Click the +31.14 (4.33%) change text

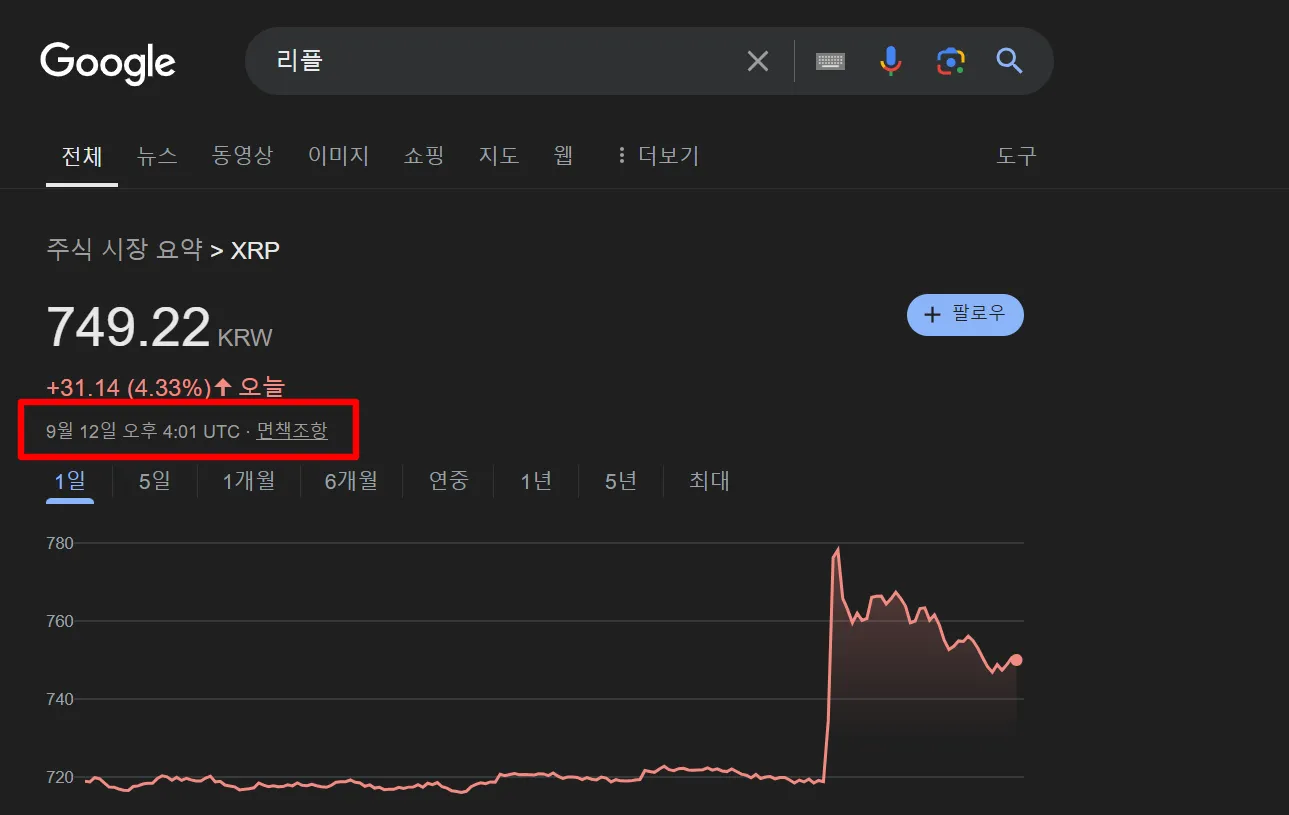point(129,387)
